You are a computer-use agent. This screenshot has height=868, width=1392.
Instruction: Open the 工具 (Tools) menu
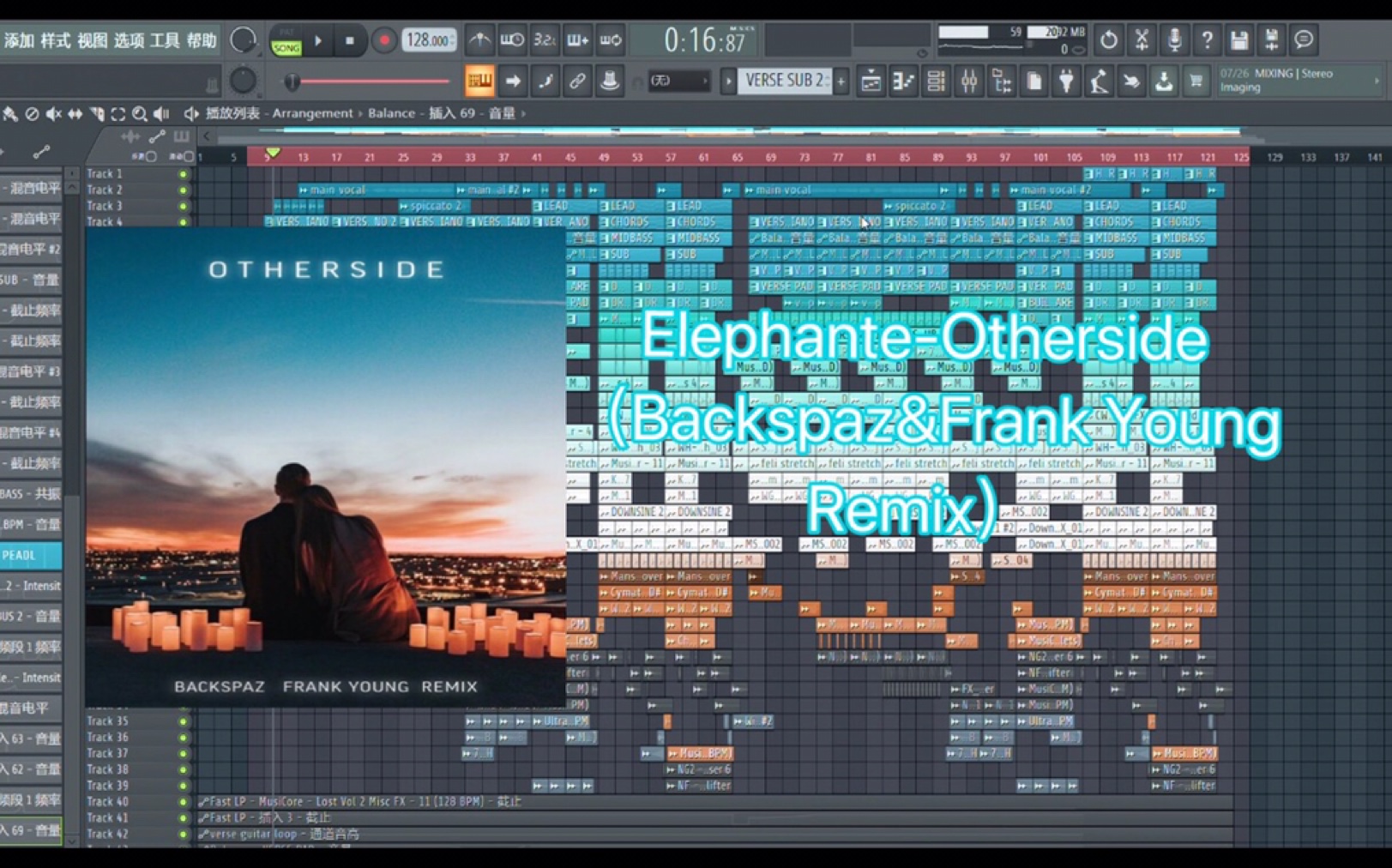coord(165,40)
